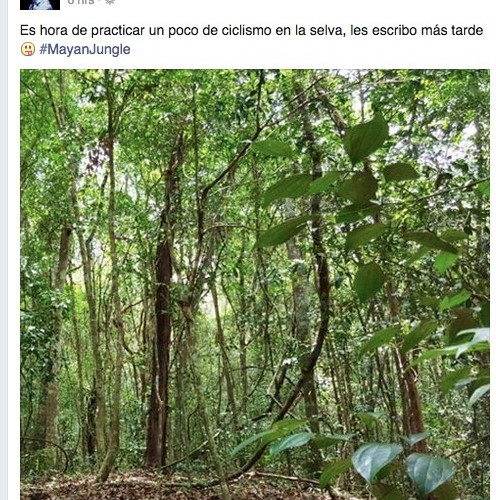This screenshot has width=496, height=500.
Task: Click the gray page margin beside post
Action: (3, 250)
